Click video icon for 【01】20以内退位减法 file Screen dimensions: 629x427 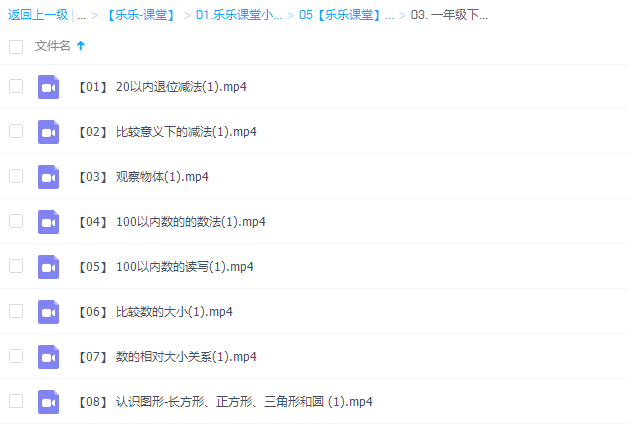tap(49, 87)
